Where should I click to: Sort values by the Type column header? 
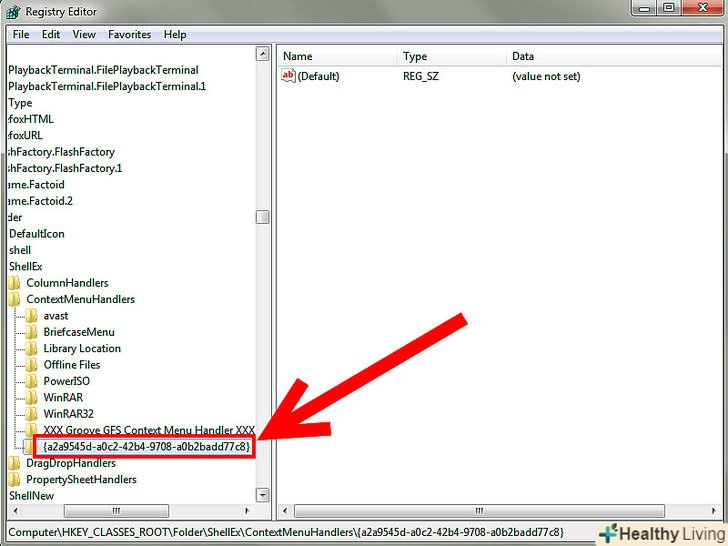[x=452, y=57]
